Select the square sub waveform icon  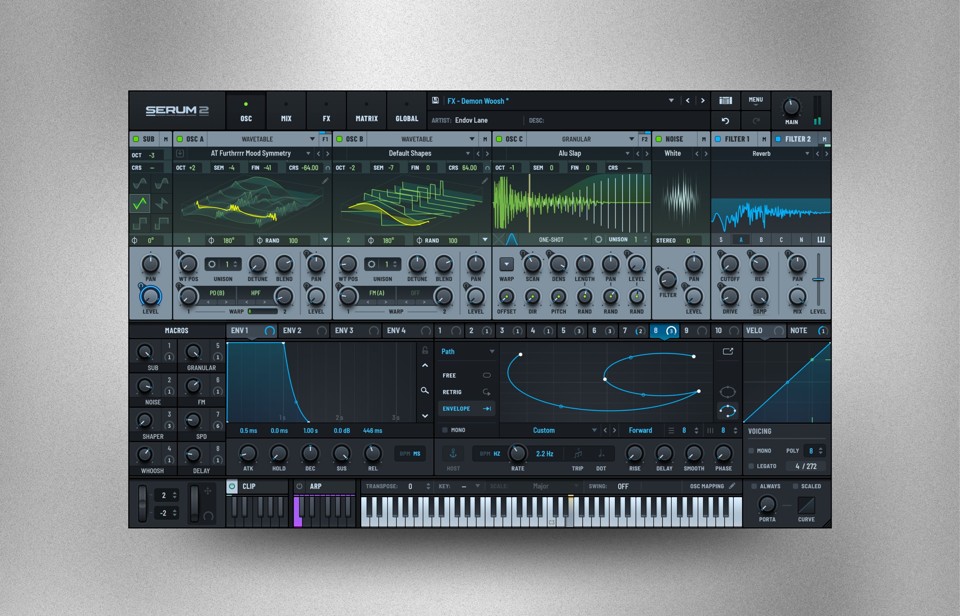(140, 223)
